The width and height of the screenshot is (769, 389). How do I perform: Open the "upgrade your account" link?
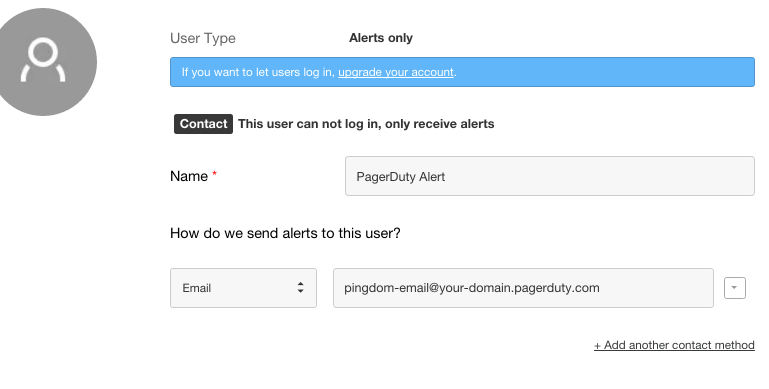click(x=396, y=72)
